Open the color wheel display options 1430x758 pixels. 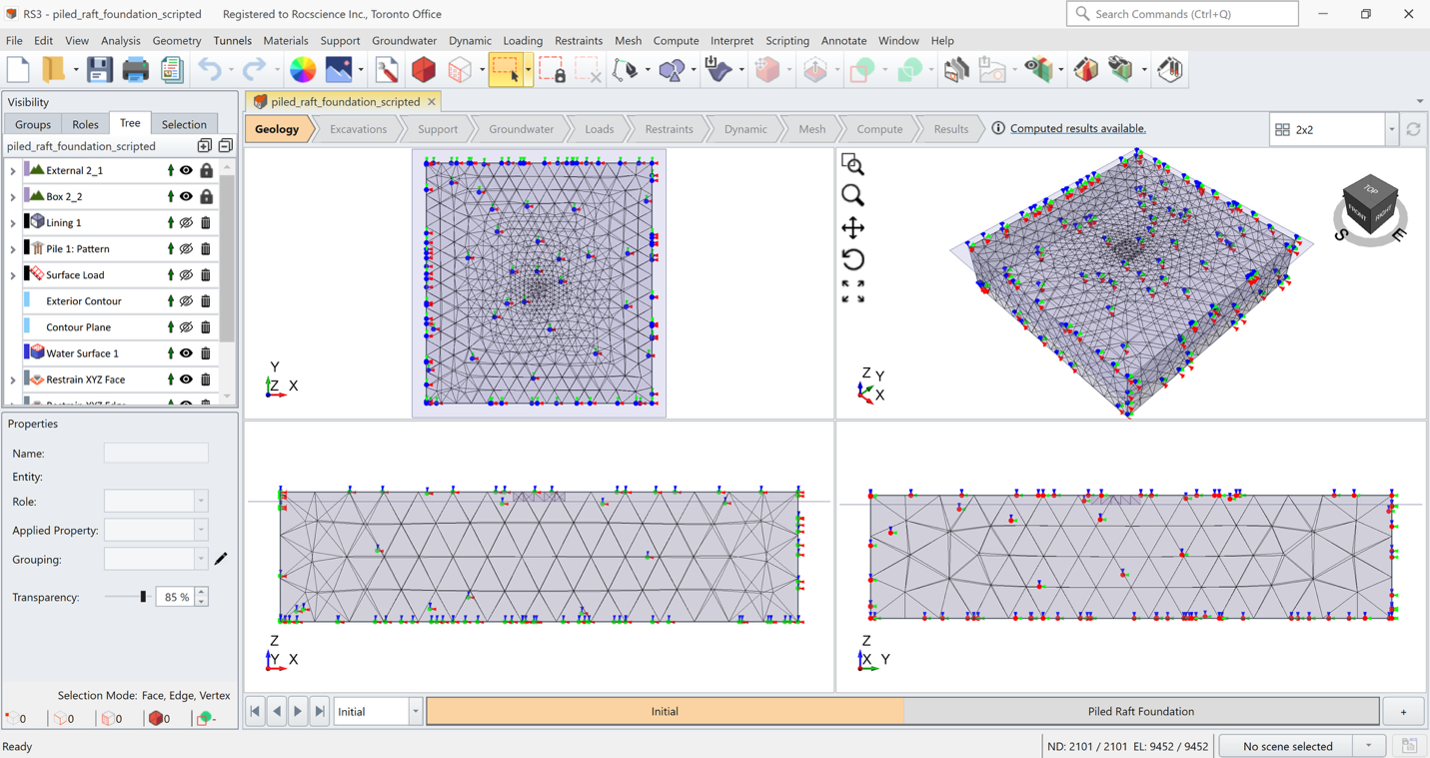point(302,70)
